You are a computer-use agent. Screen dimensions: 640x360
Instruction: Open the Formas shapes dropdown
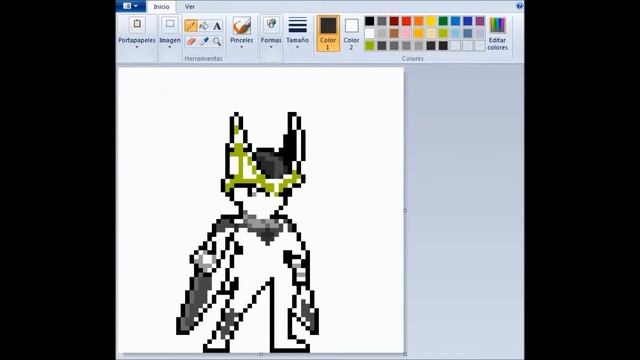[271, 33]
